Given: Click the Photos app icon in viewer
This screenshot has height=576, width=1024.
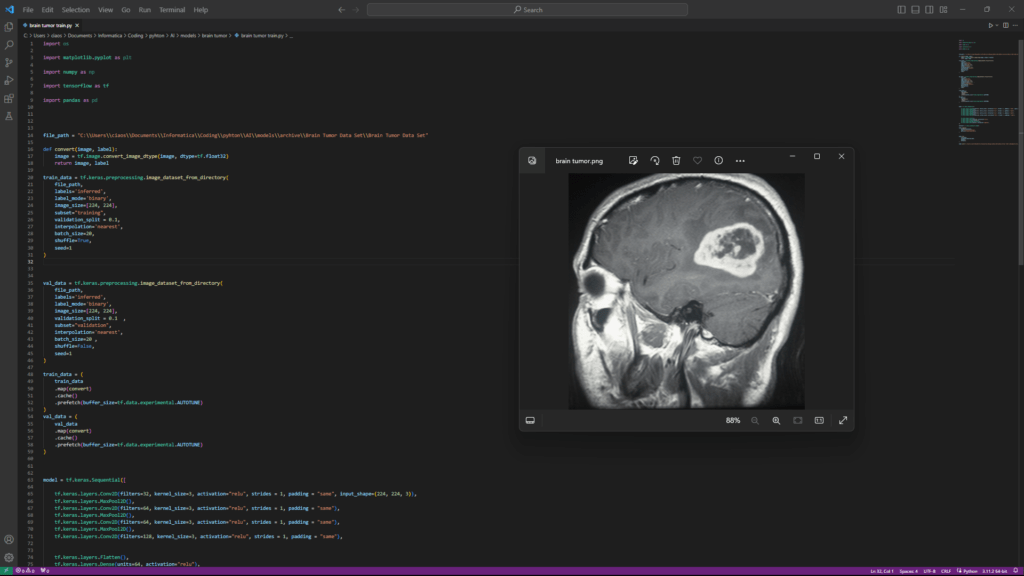Looking at the screenshot, I should pyautogui.click(x=532, y=161).
